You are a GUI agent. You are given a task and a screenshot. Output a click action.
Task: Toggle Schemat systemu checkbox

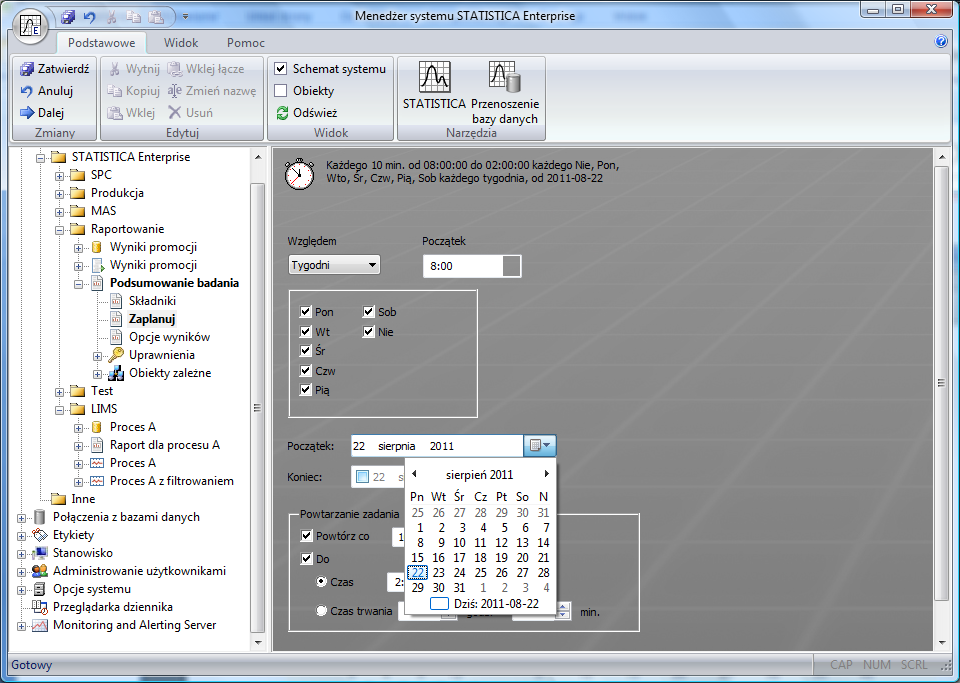[280, 69]
